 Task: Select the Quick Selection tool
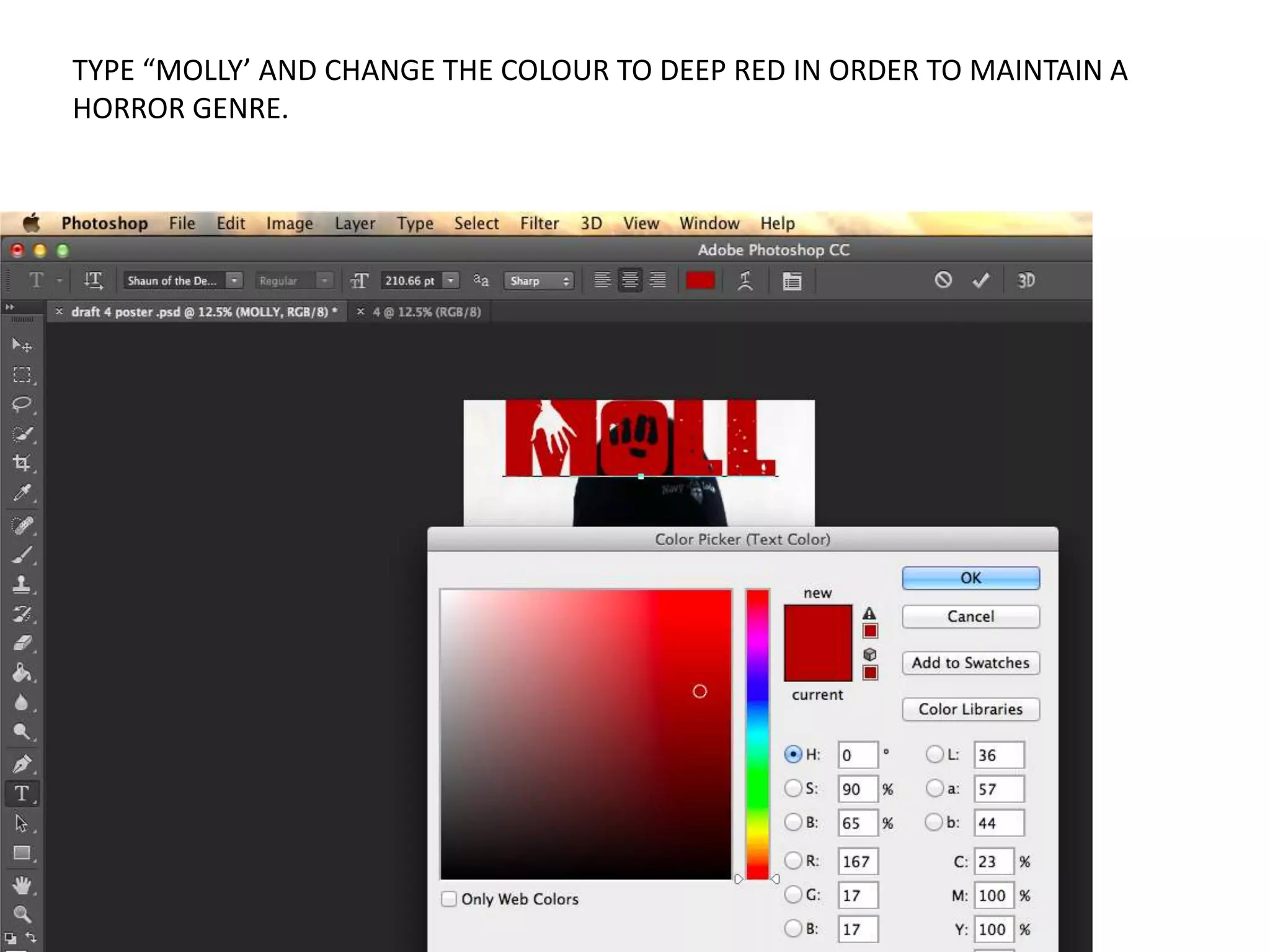[22, 434]
